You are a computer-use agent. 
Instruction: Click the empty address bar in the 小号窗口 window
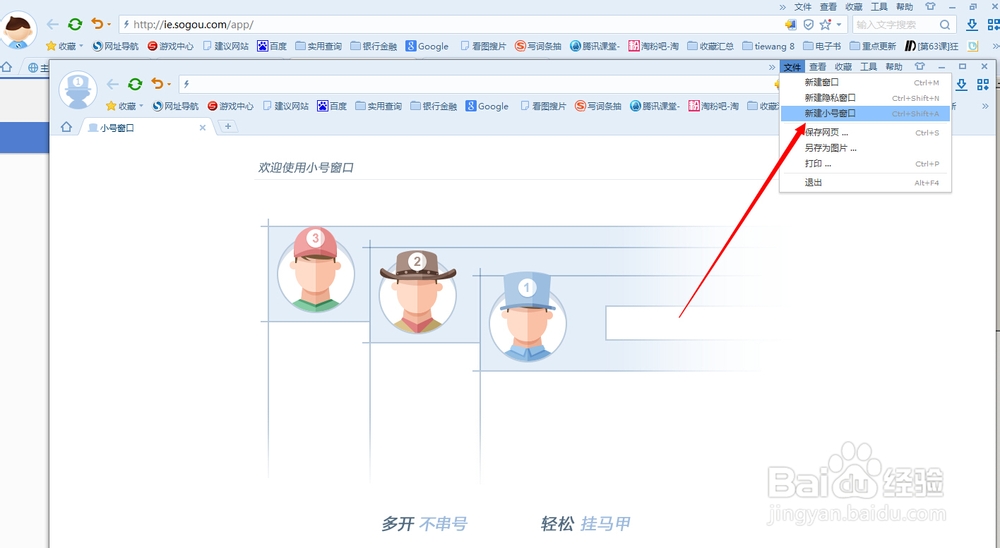tap(476, 84)
